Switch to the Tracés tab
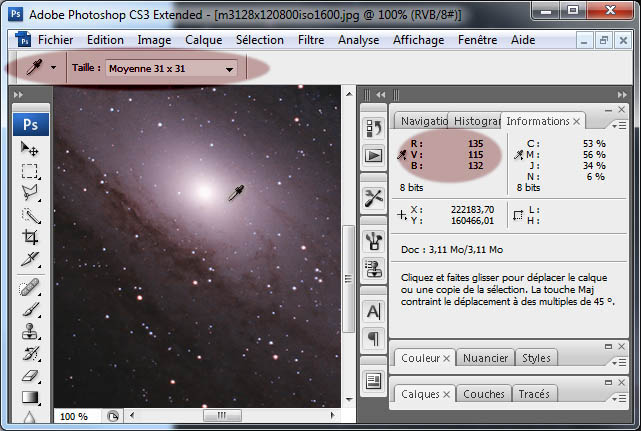Screen dimensions: 641x431 click(x=534, y=394)
